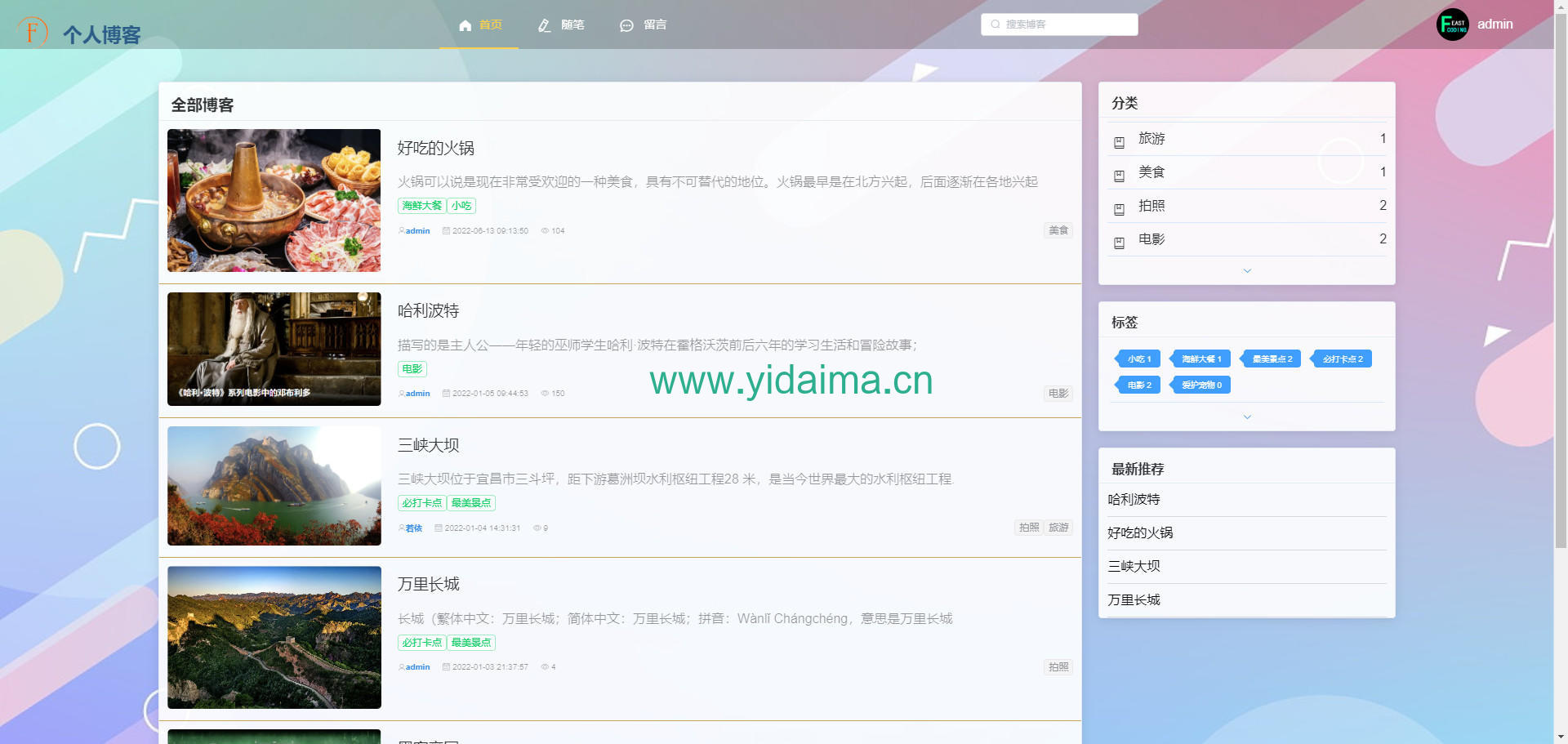The image size is (1568, 744).
Task: Click the calendar icon beside 2022-06-13 date
Action: pyautogui.click(x=446, y=231)
